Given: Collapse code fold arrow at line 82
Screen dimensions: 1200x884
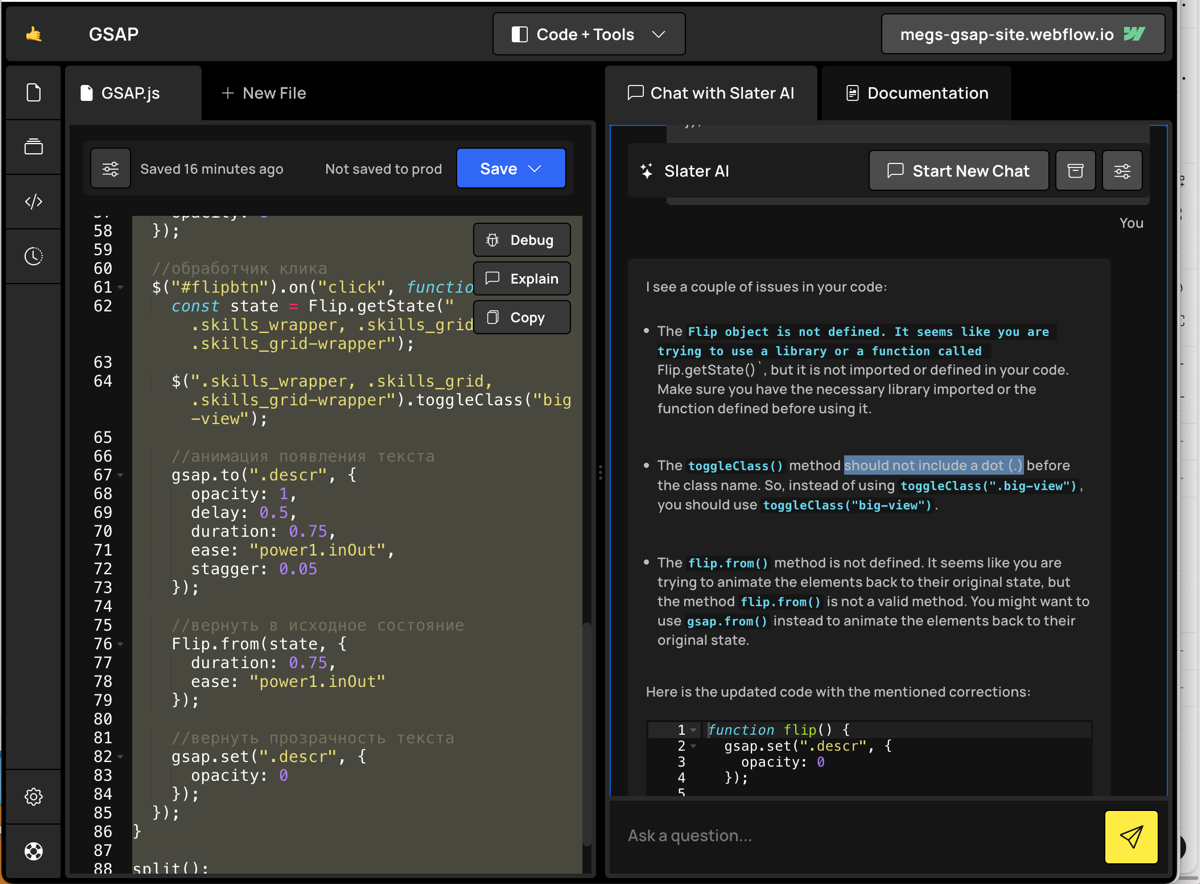Looking at the screenshot, I should point(121,757).
